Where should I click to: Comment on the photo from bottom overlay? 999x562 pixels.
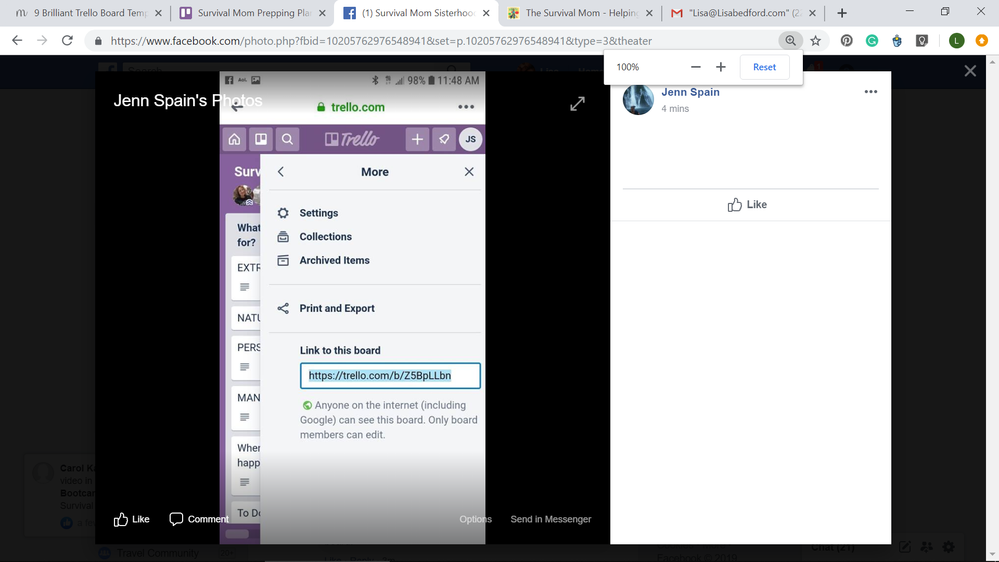[199, 519]
